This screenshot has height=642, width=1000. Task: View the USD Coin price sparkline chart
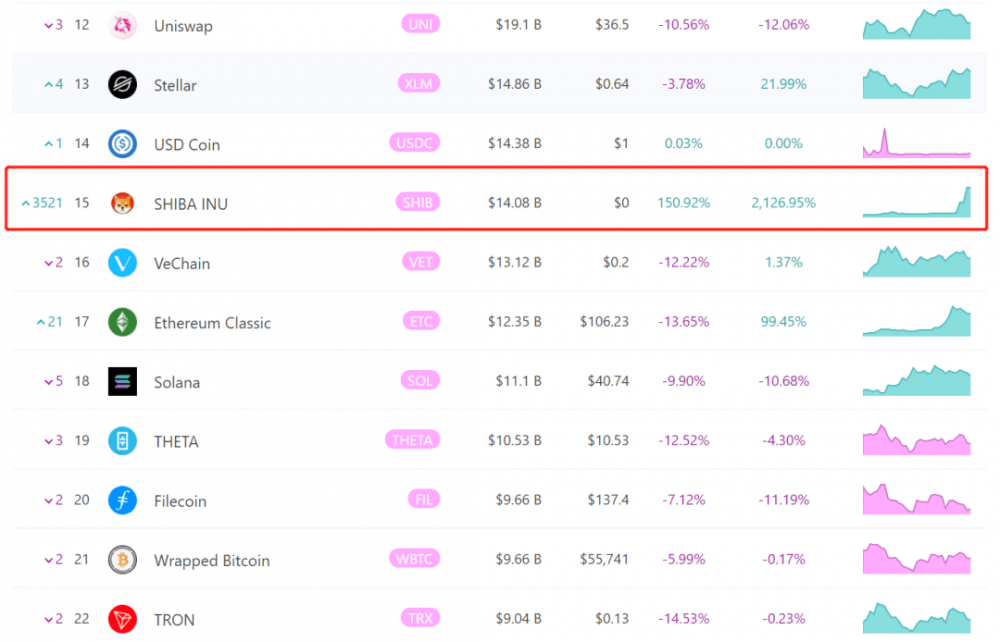[x=916, y=143]
